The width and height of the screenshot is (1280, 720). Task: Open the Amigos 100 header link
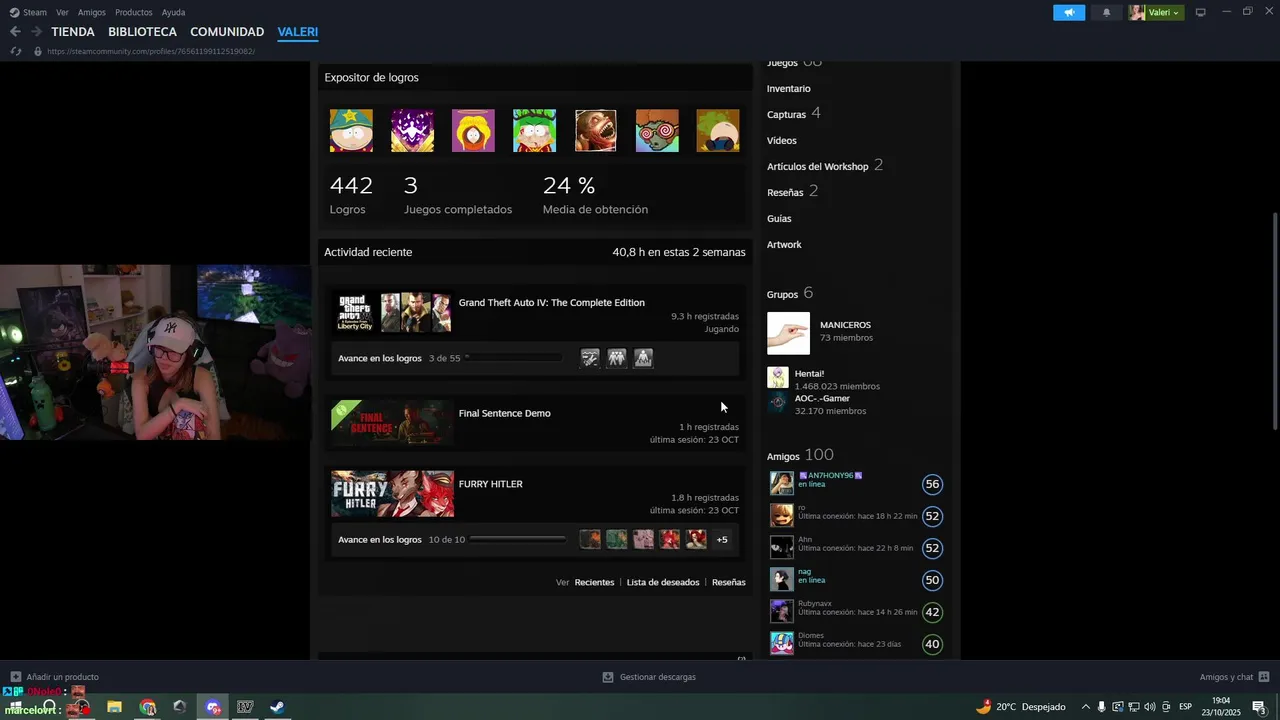800,456
